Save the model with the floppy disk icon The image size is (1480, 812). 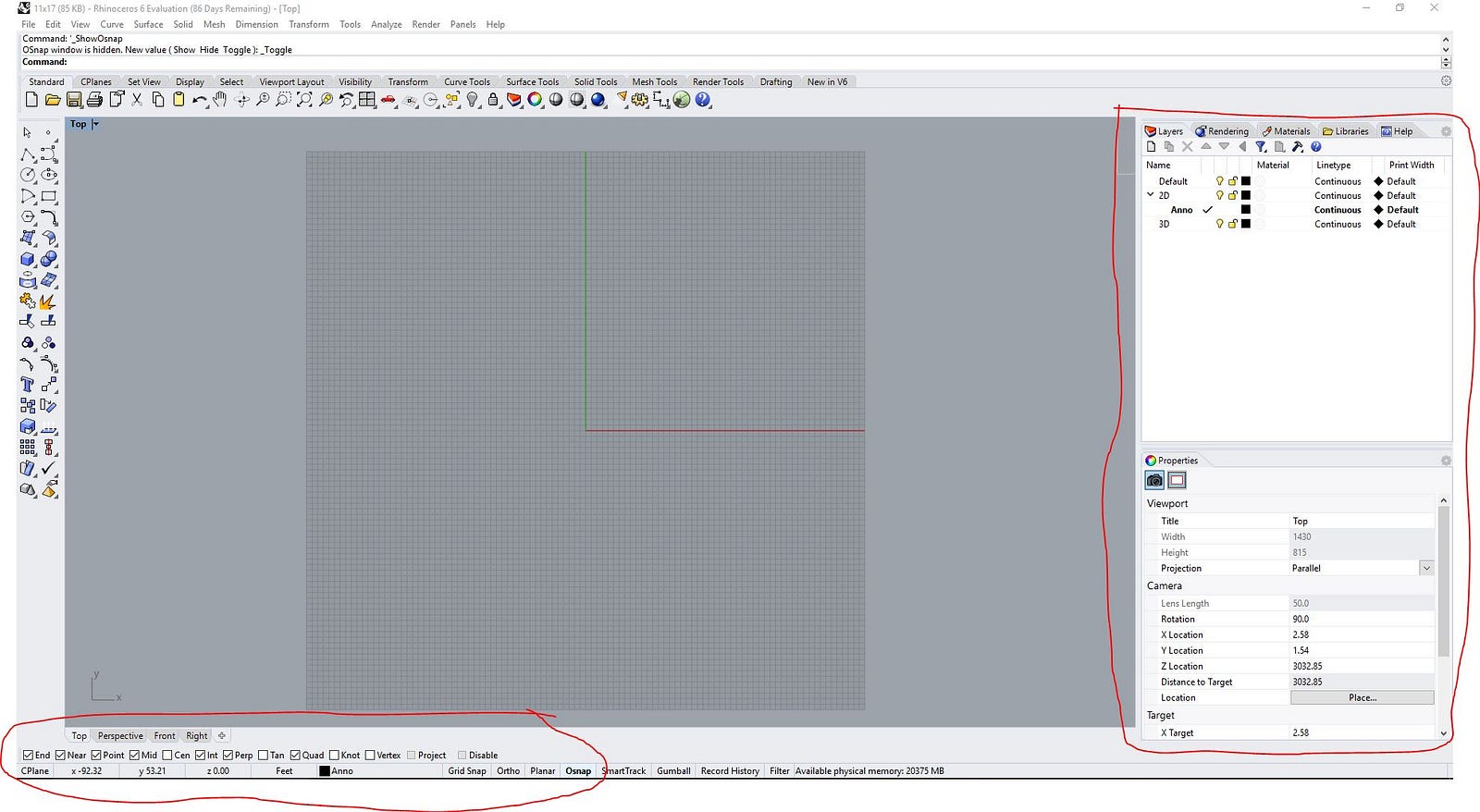[x=74, y=99]
